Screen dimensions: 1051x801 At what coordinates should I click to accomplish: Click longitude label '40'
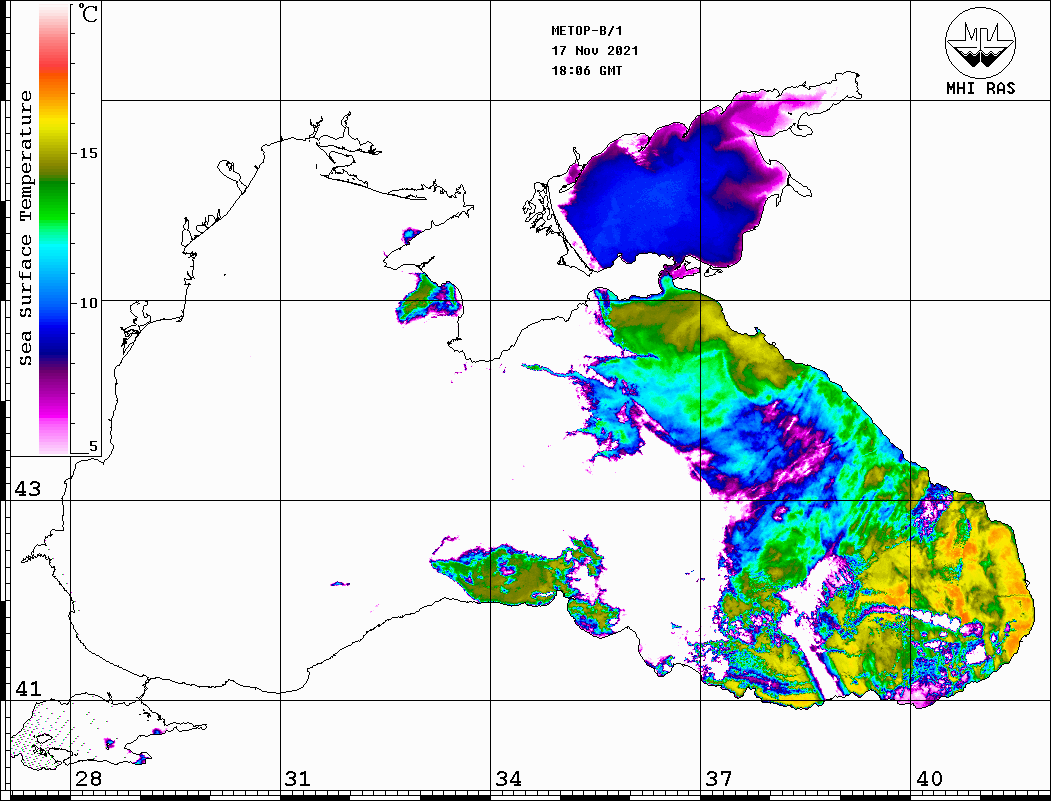pyautogui.click(x=929, y=779)
